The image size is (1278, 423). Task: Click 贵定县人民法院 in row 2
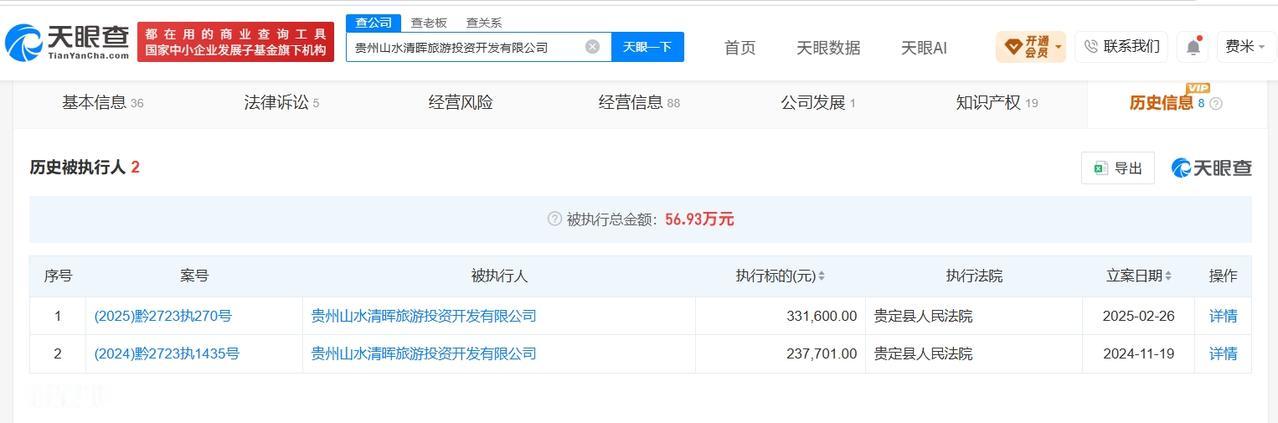coord(923,354)
